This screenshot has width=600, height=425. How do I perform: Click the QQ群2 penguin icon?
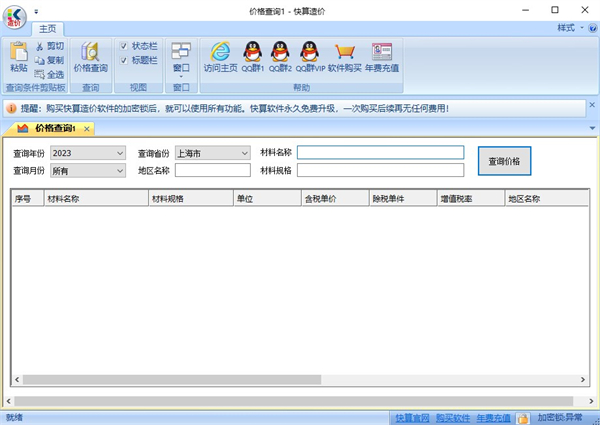[280, 52]
